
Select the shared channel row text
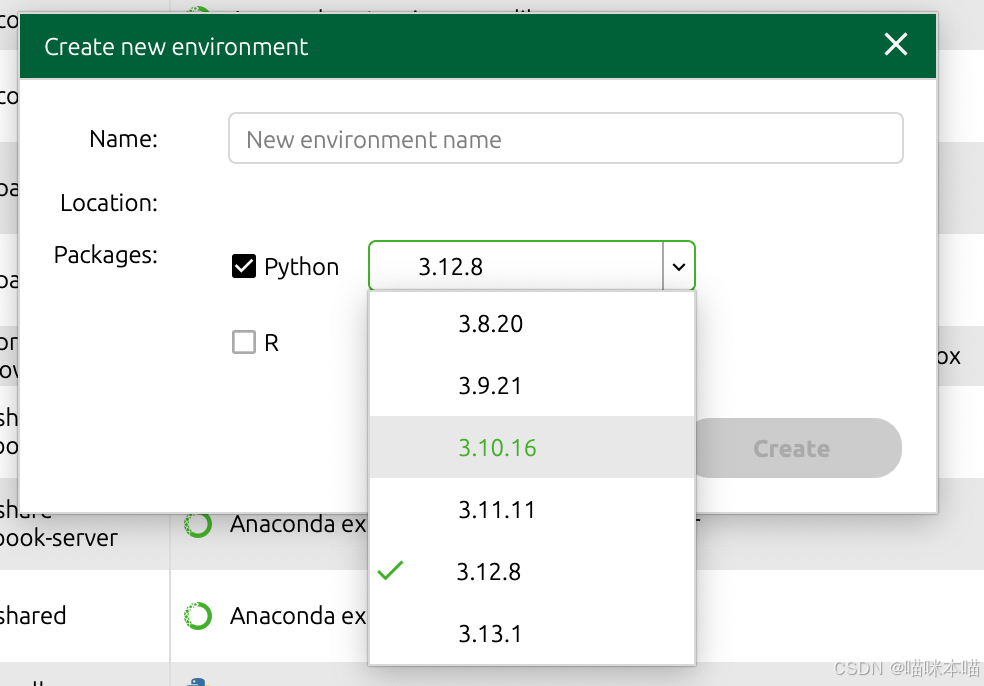click(33, 616)
